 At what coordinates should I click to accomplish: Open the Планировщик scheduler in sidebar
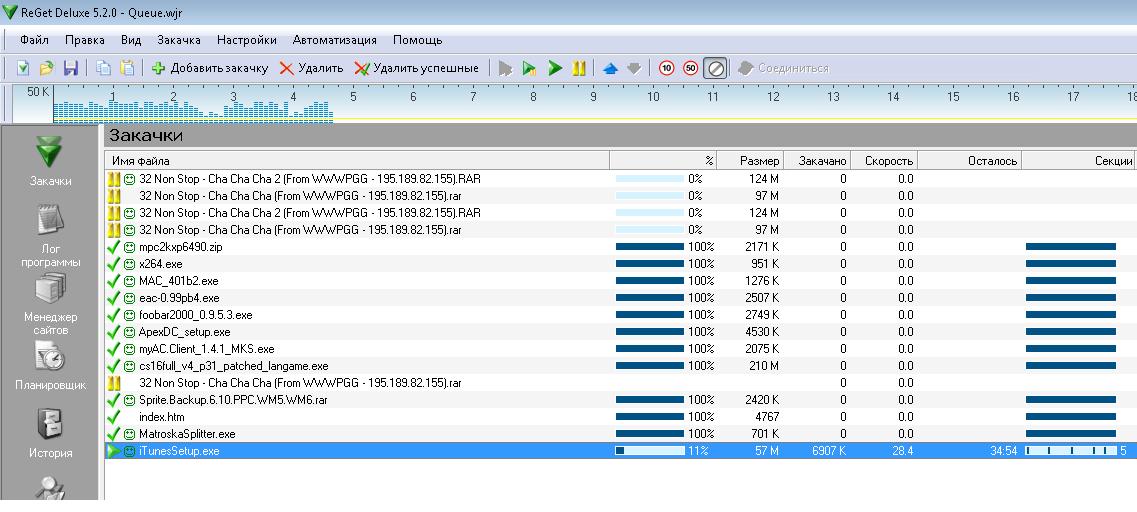click(50, 365)
